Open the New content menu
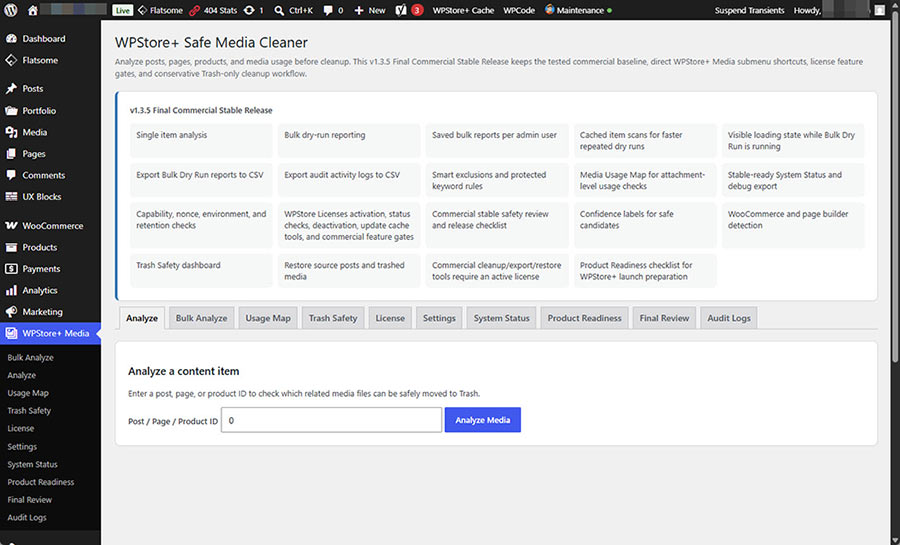Viewport: 900px width, 545px height. point(369,10)
